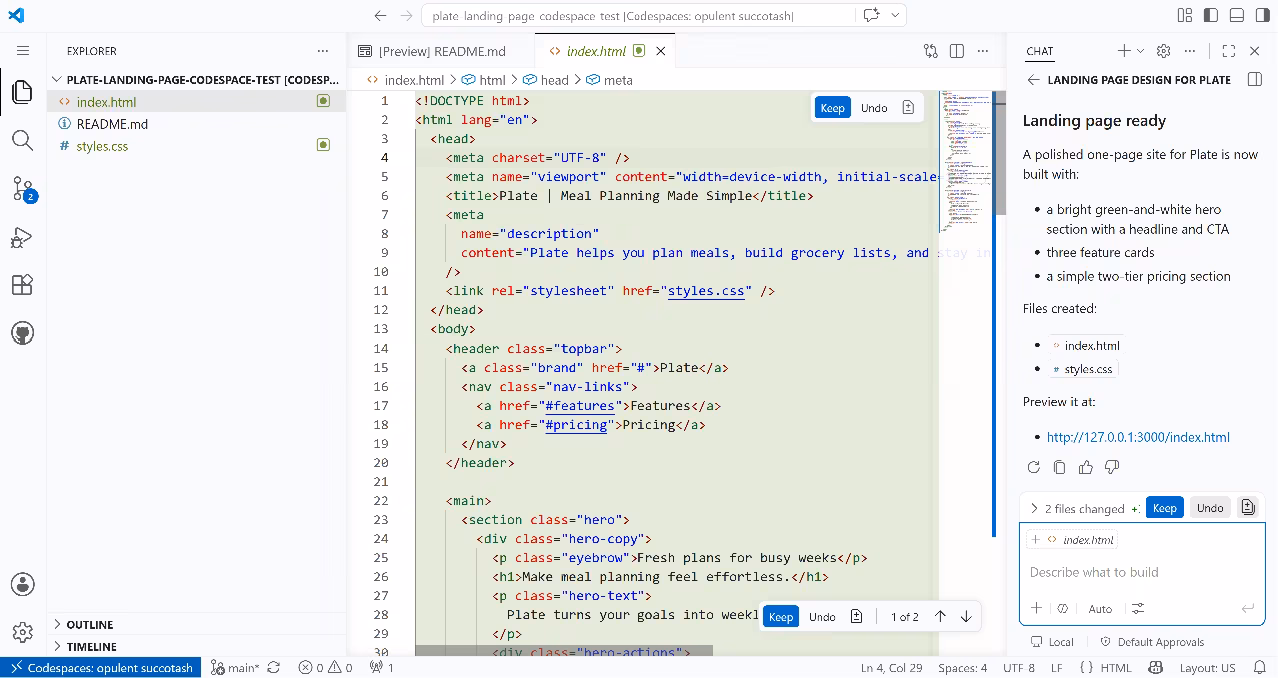This screenshot has width=1278, height=678.
Task: Expand the TIMELINE section
Action: 196,646
